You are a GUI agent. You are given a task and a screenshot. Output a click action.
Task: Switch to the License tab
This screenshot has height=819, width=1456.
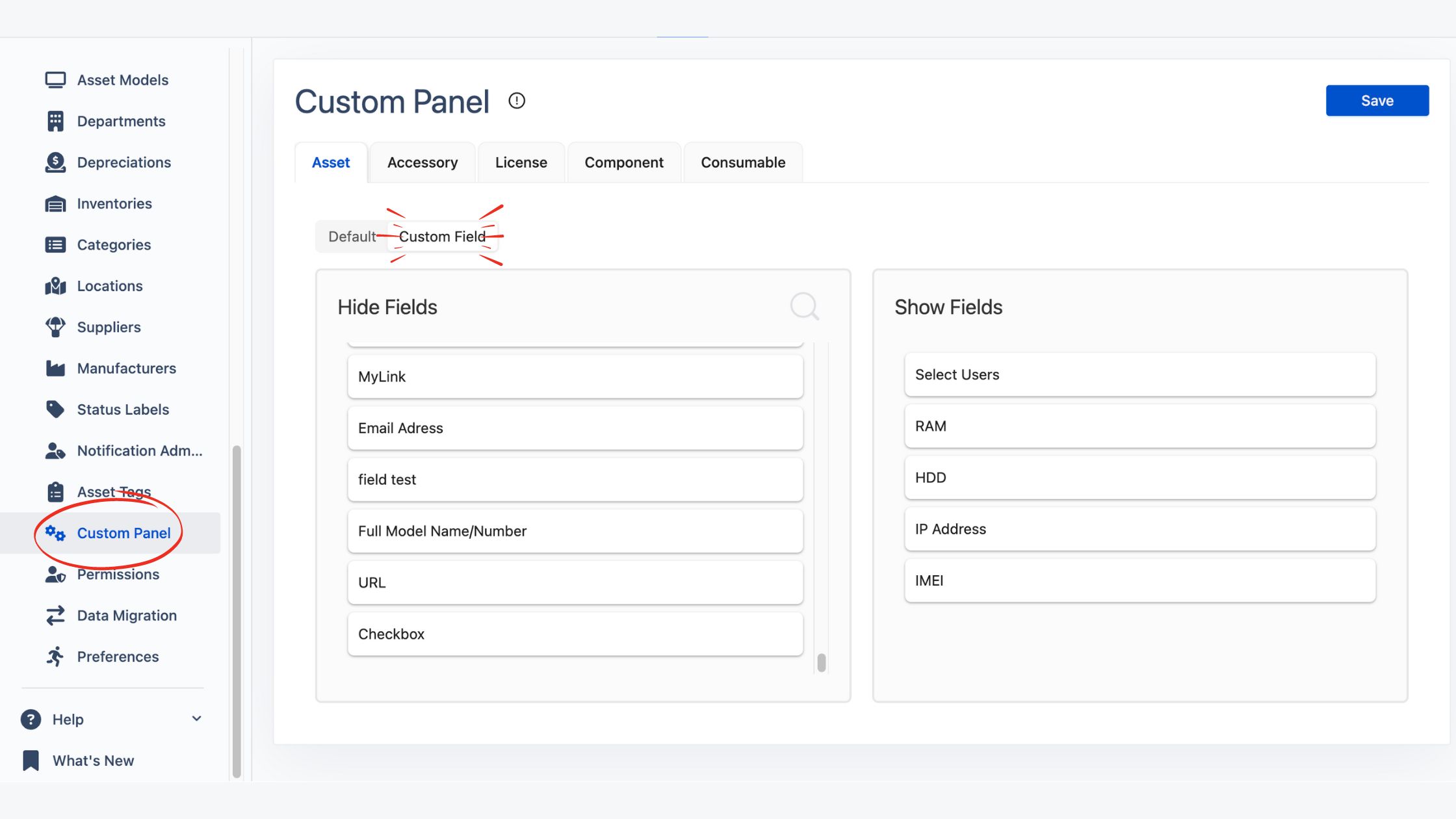point(521,162)
